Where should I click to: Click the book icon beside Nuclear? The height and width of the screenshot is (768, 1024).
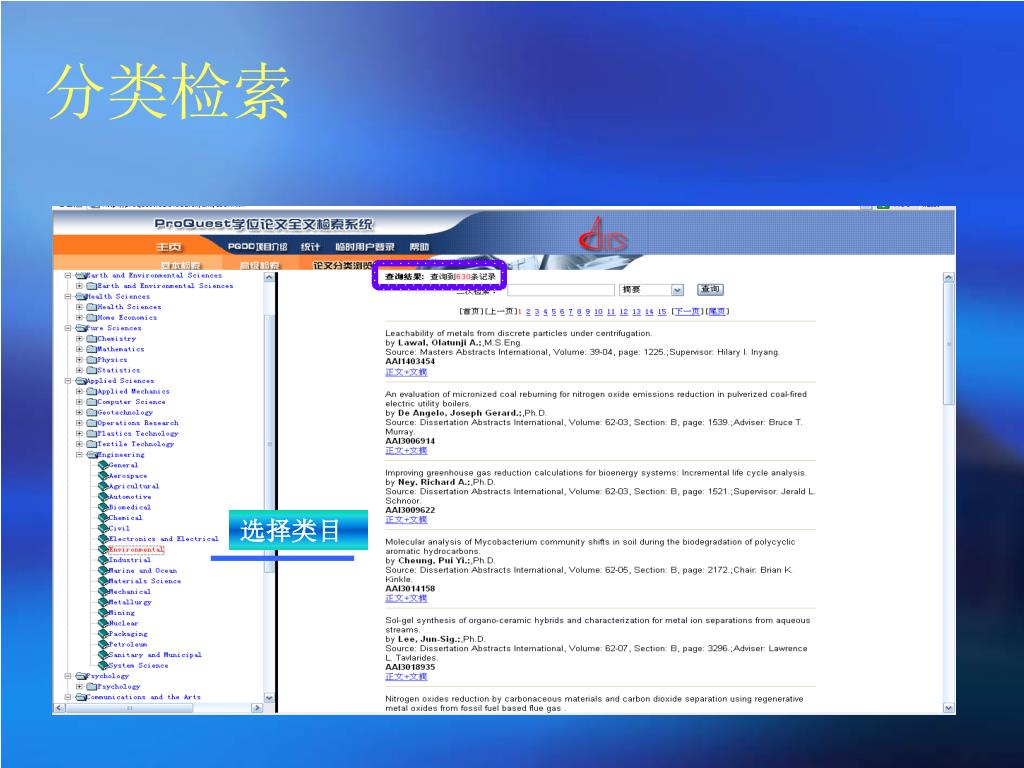point(103,623)
